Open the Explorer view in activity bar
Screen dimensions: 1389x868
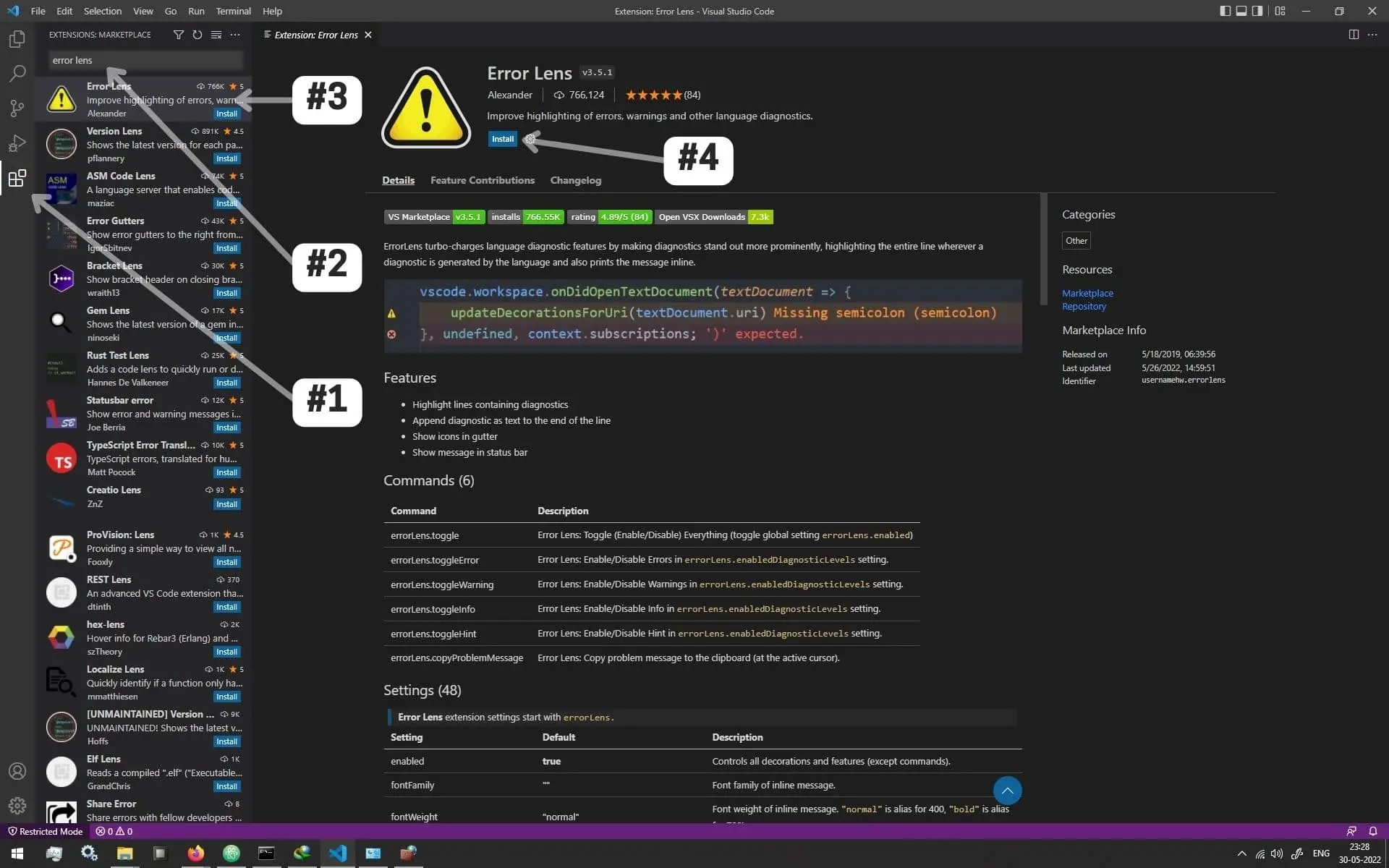pyautogui.click(x=17, y=38)
